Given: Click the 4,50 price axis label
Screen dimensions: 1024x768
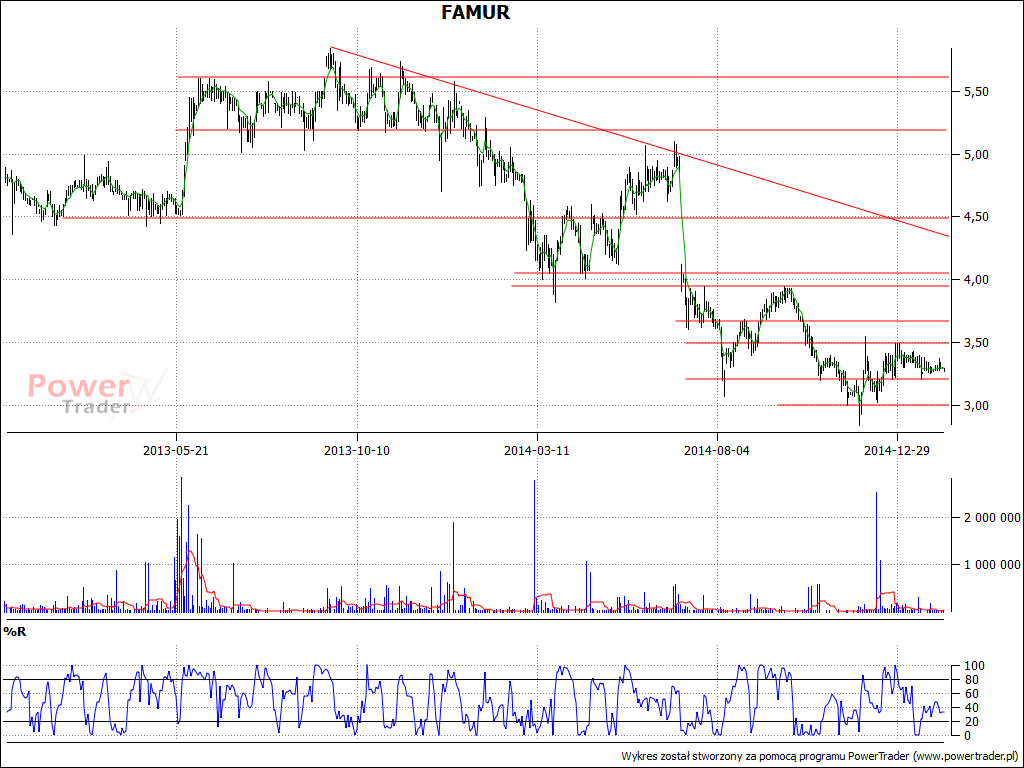Looking at the screenshot, I should click(x=976, y=217).
